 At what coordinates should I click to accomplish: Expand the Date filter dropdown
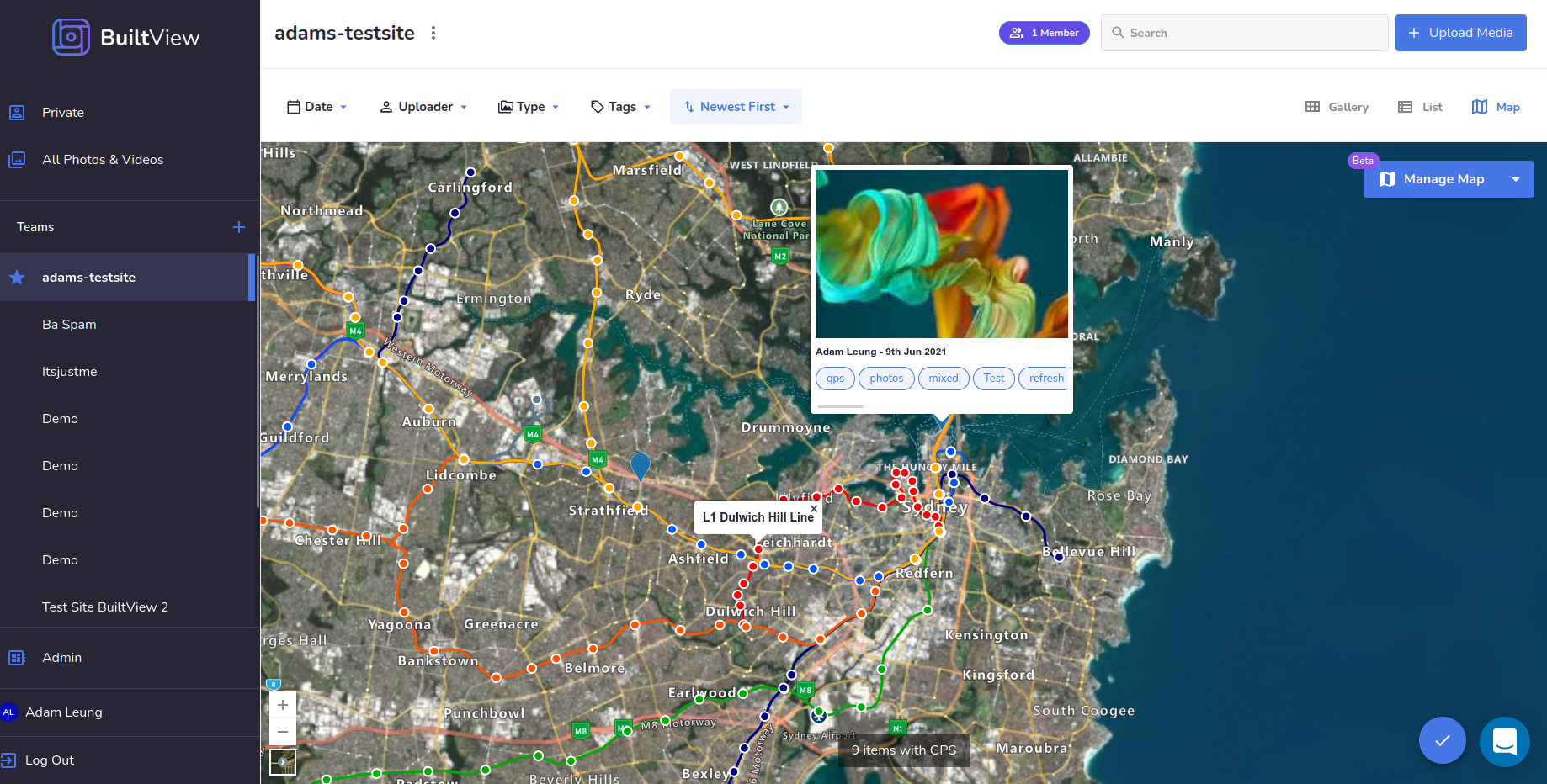pos(317,107)
